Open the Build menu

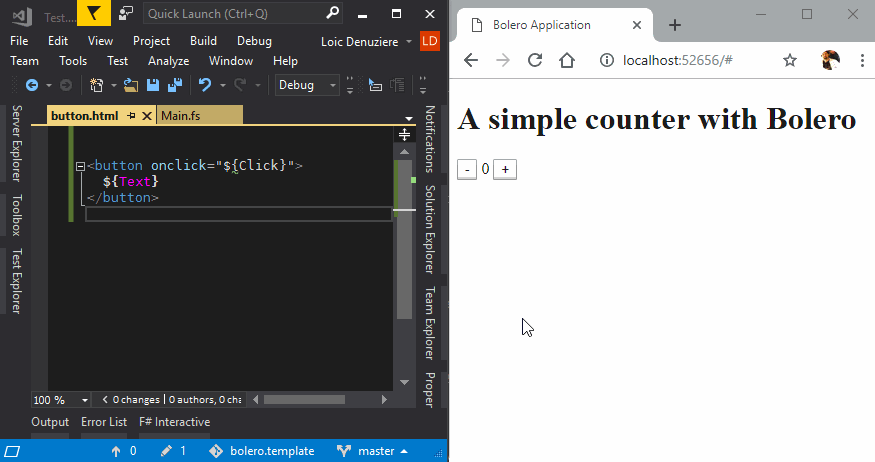coord(203,41)
